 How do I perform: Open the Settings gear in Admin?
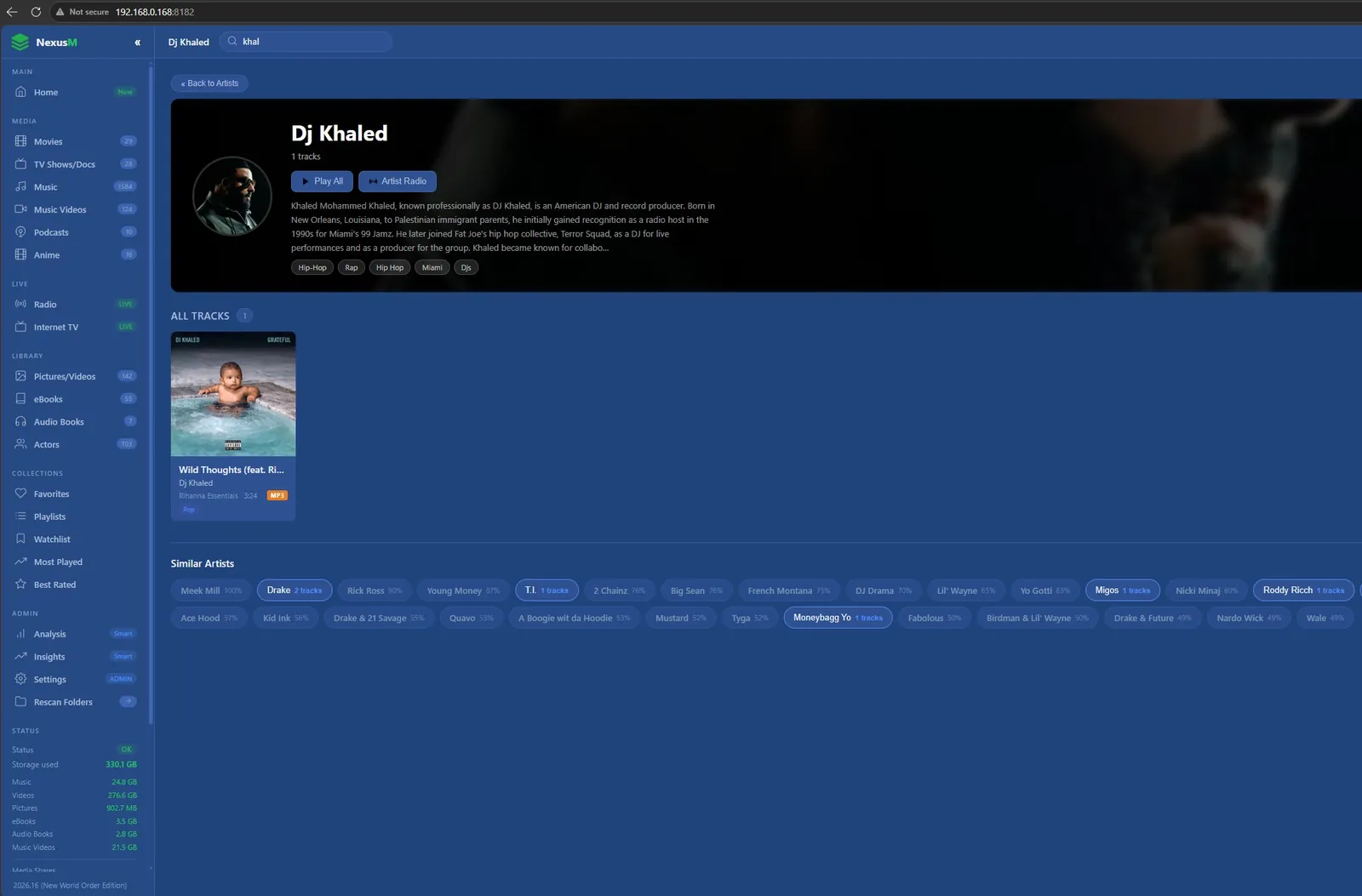coord(20,679)
